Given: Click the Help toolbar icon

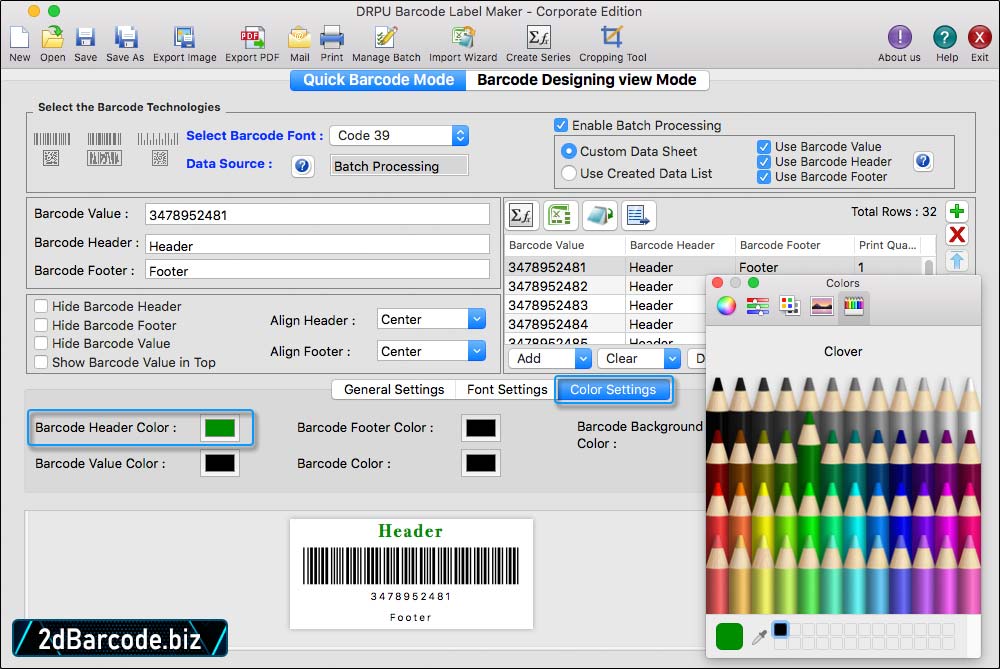Looking at the screenshot, I should click(x=946, y=43).
